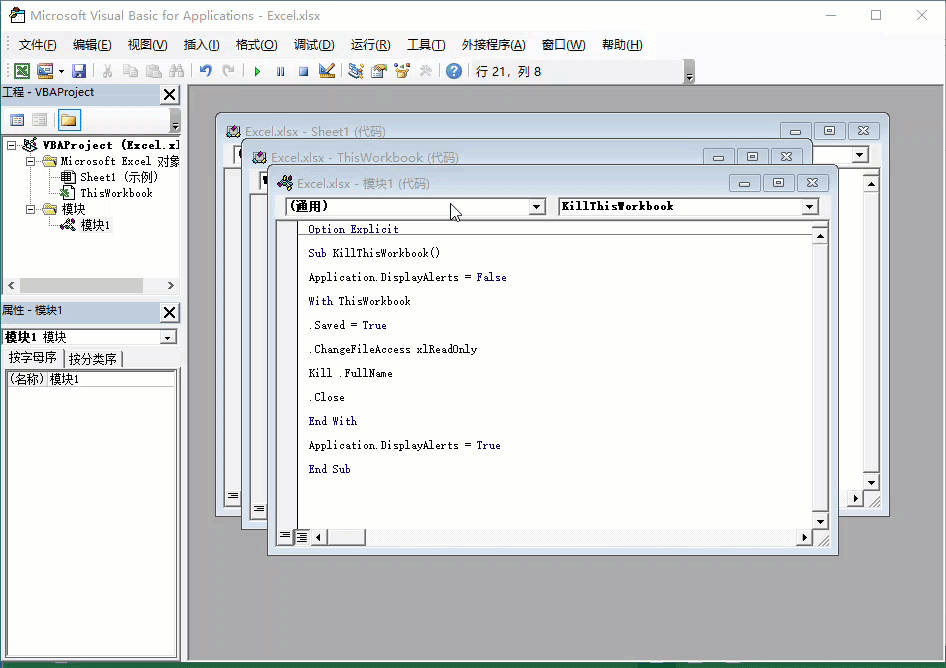This screenshot has width=946, height=668.
Task: Open the Toolbox icon
Action: tap(425, 71)
